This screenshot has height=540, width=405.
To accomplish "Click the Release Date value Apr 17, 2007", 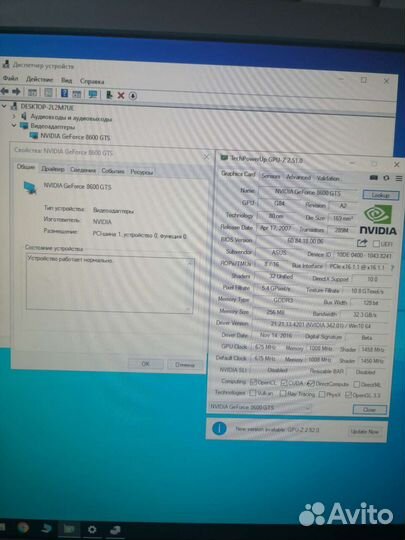I will [x=275, y=228].
